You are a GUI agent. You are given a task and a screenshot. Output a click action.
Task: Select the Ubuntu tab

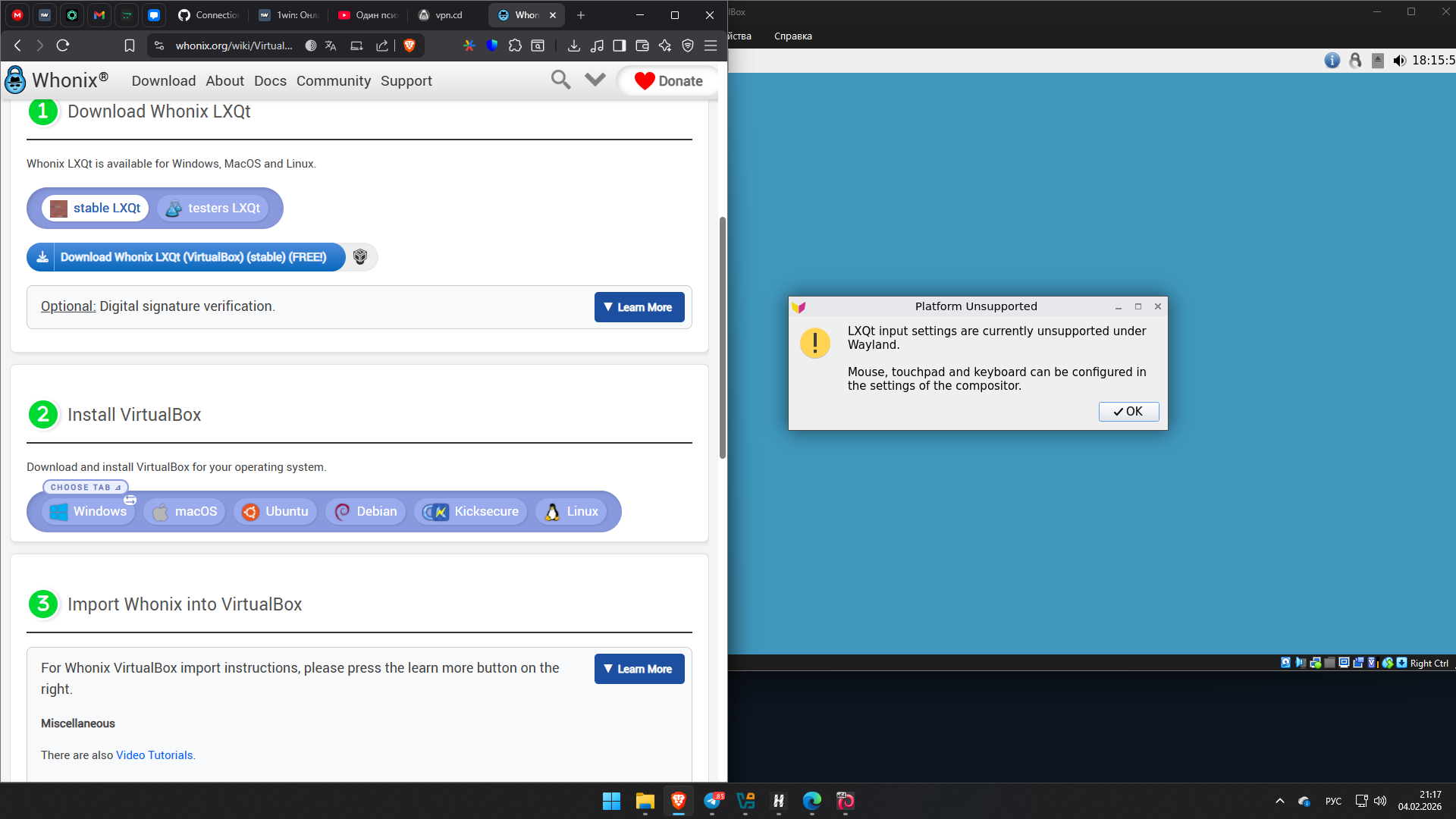tap(275, 512)
